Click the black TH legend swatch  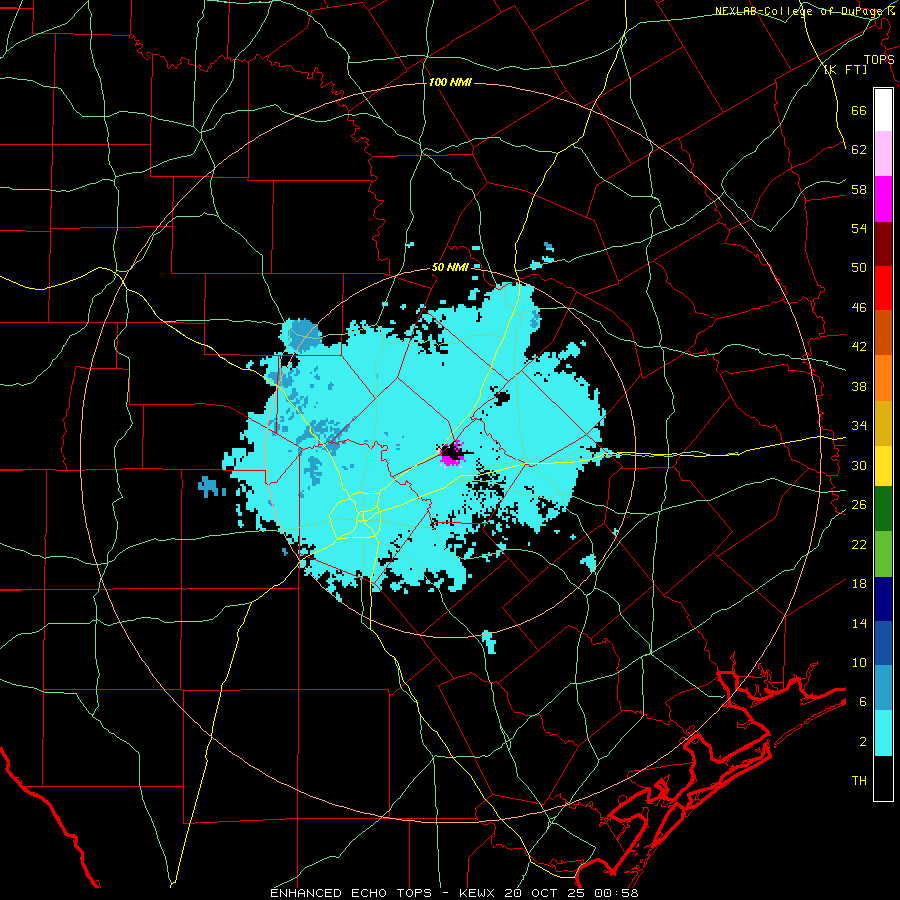[x=883, y=778]
